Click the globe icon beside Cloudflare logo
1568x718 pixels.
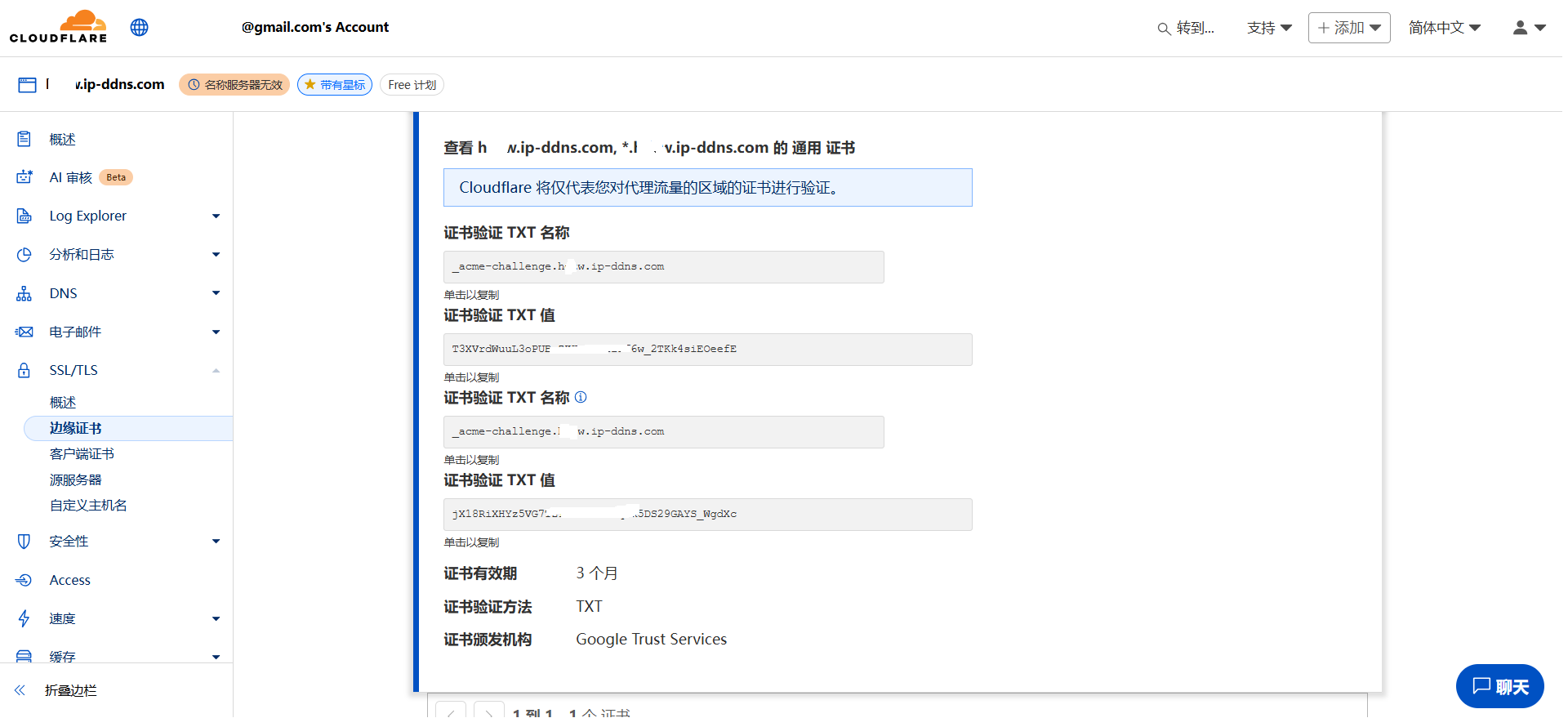[140, 28]
